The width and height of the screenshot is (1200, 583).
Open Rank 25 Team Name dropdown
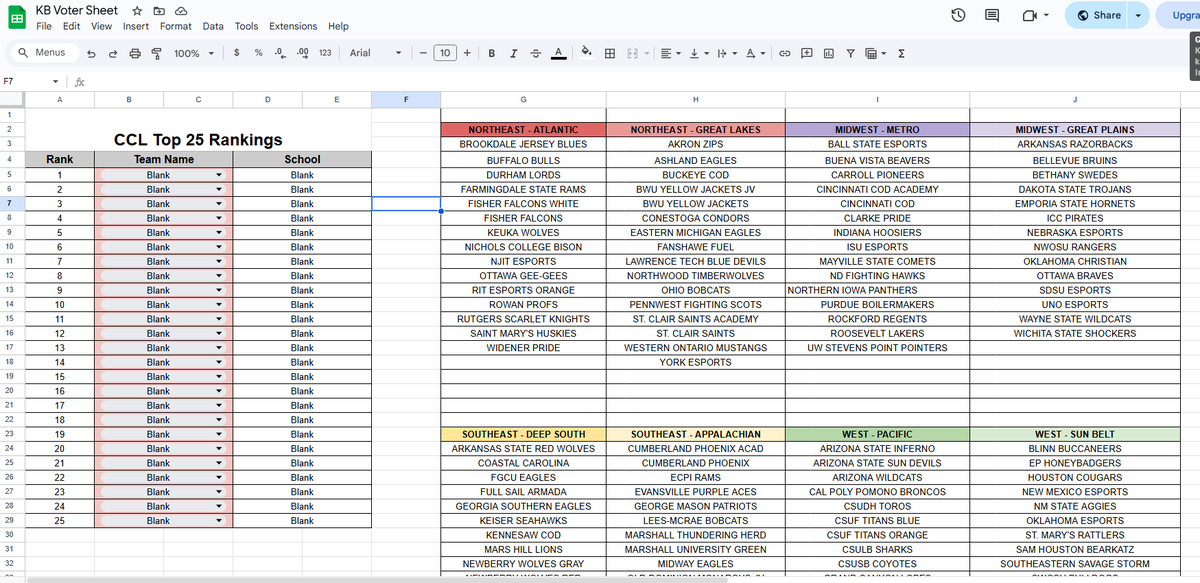coord(219,521)
